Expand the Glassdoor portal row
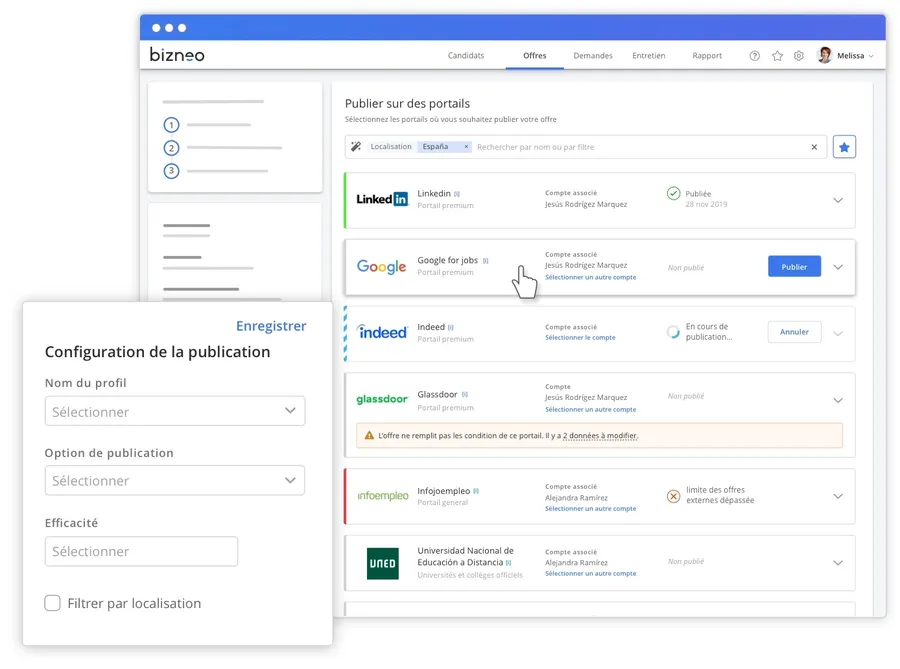Viewport: 900px width, 669px height. click(838, 400)
